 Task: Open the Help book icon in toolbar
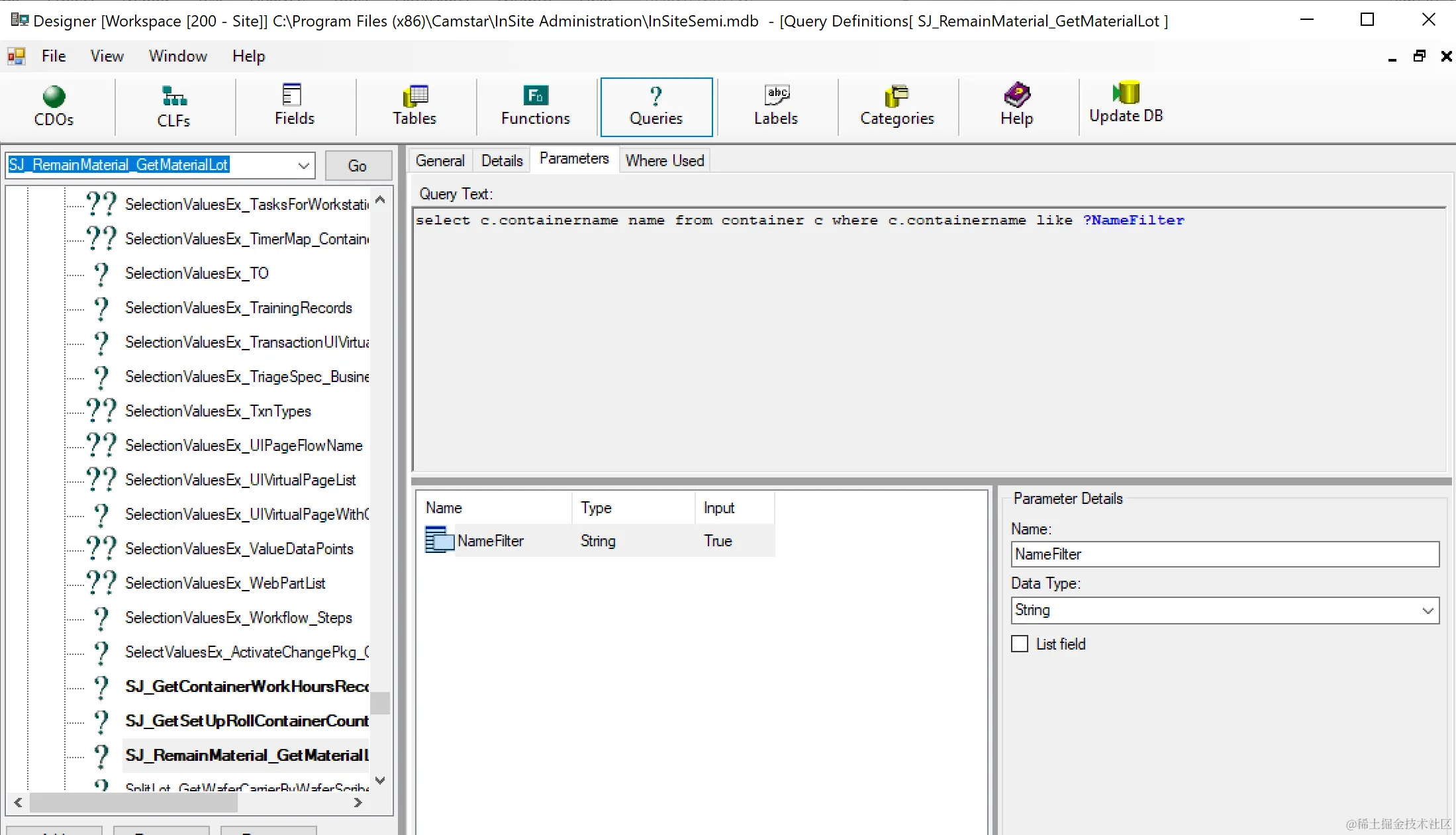click(x=1016, y=106)
